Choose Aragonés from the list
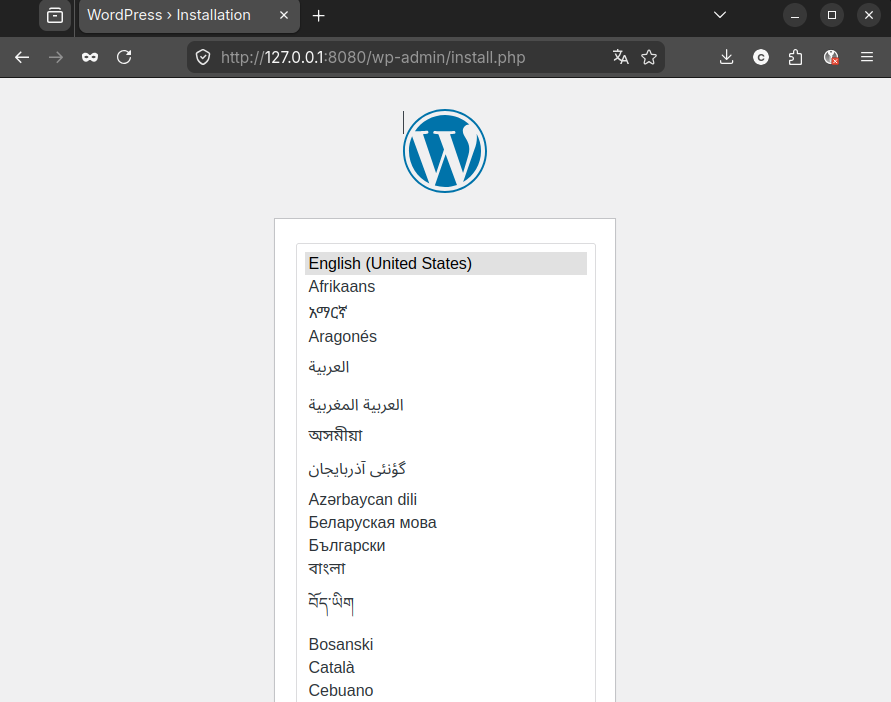This screenshot has height=702, width=891. pos(446,337)
